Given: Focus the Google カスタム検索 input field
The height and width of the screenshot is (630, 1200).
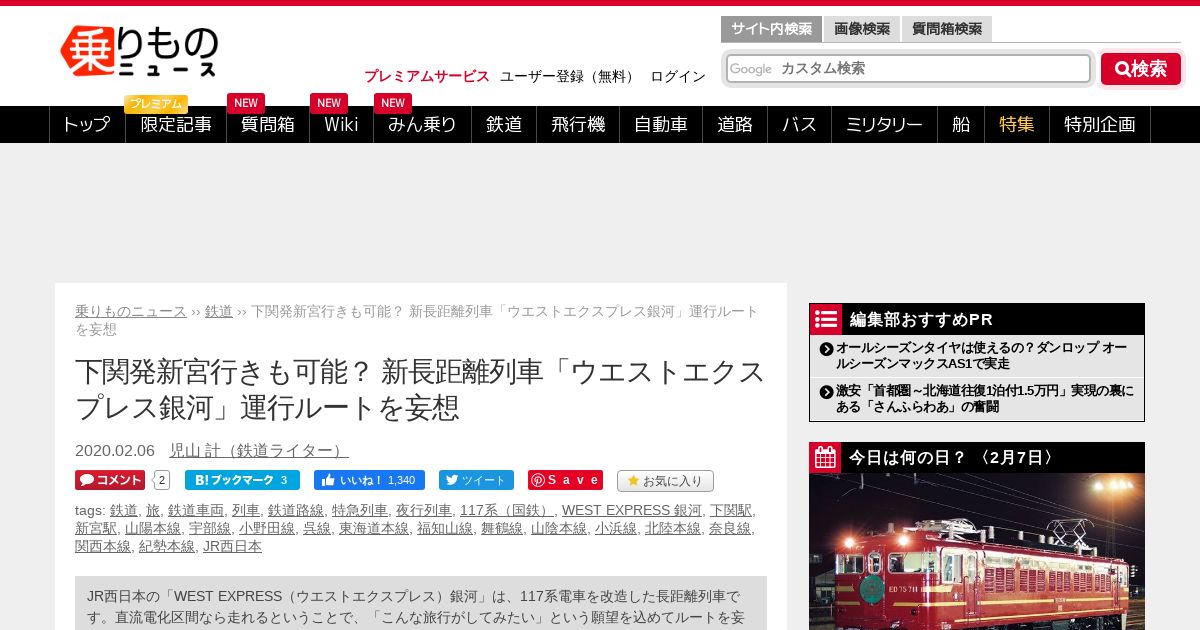Looking at the screenshot, I should [908, 69].
